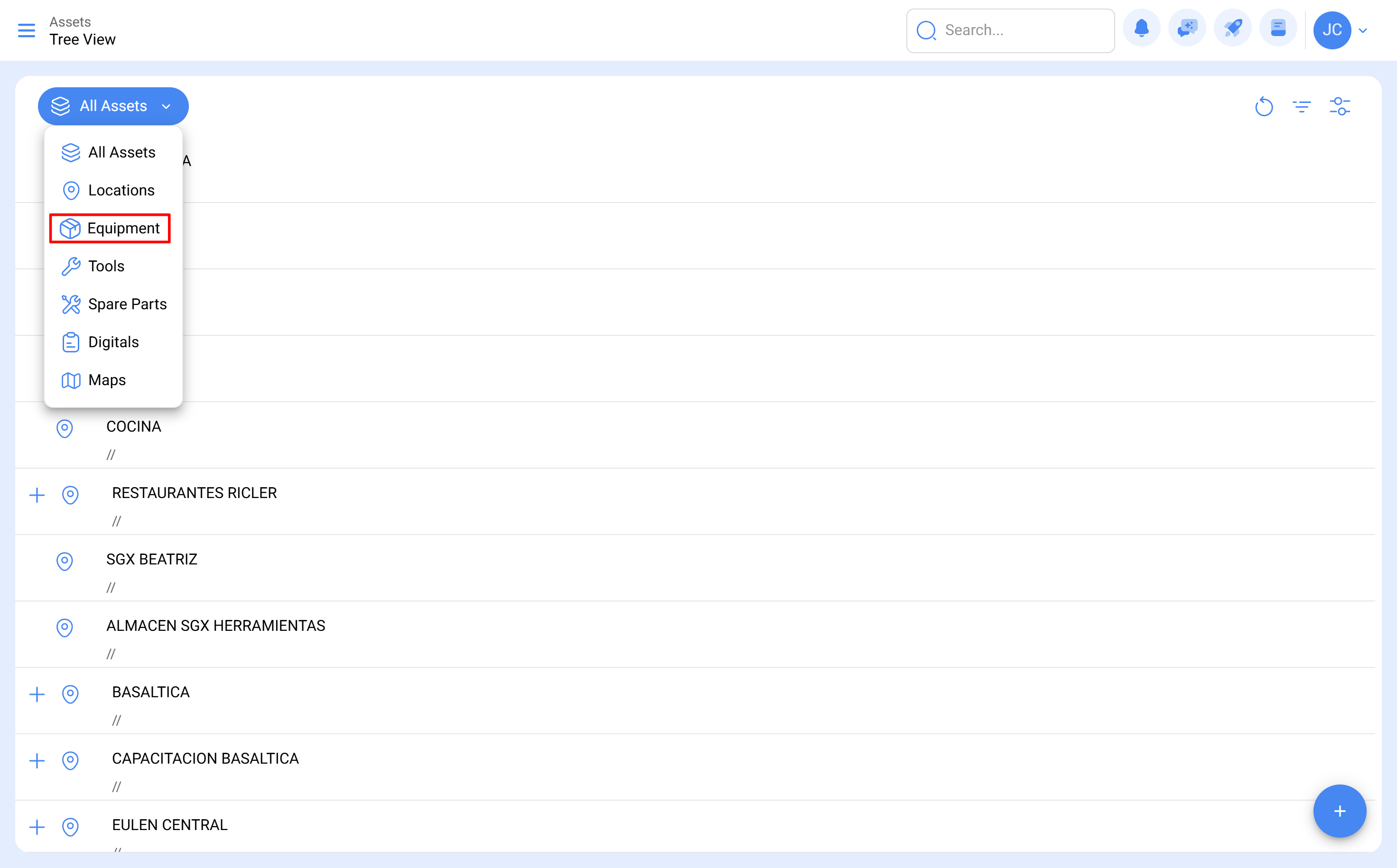Image resolution: width=1397 pixels, height=868 pixels.
Task: Open the column settings sliders icon
Action: coord(1341,106)
